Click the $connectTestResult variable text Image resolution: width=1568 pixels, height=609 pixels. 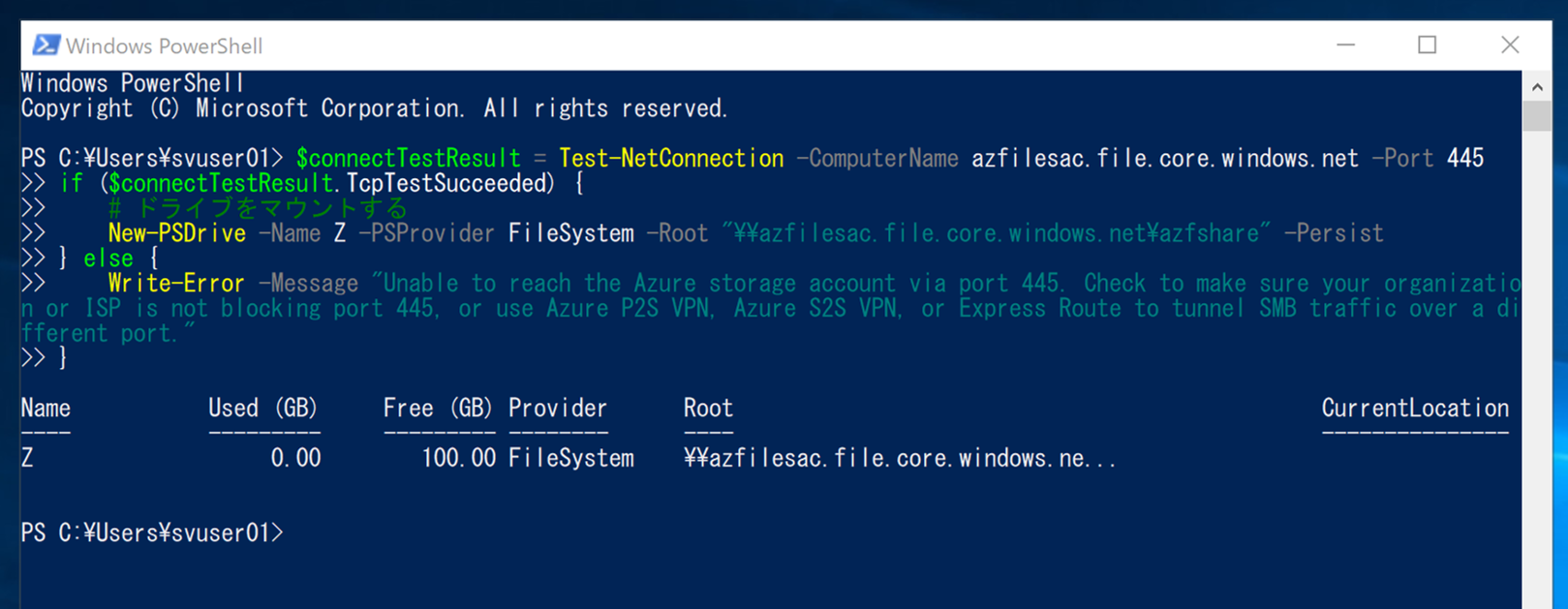[408, 158]
